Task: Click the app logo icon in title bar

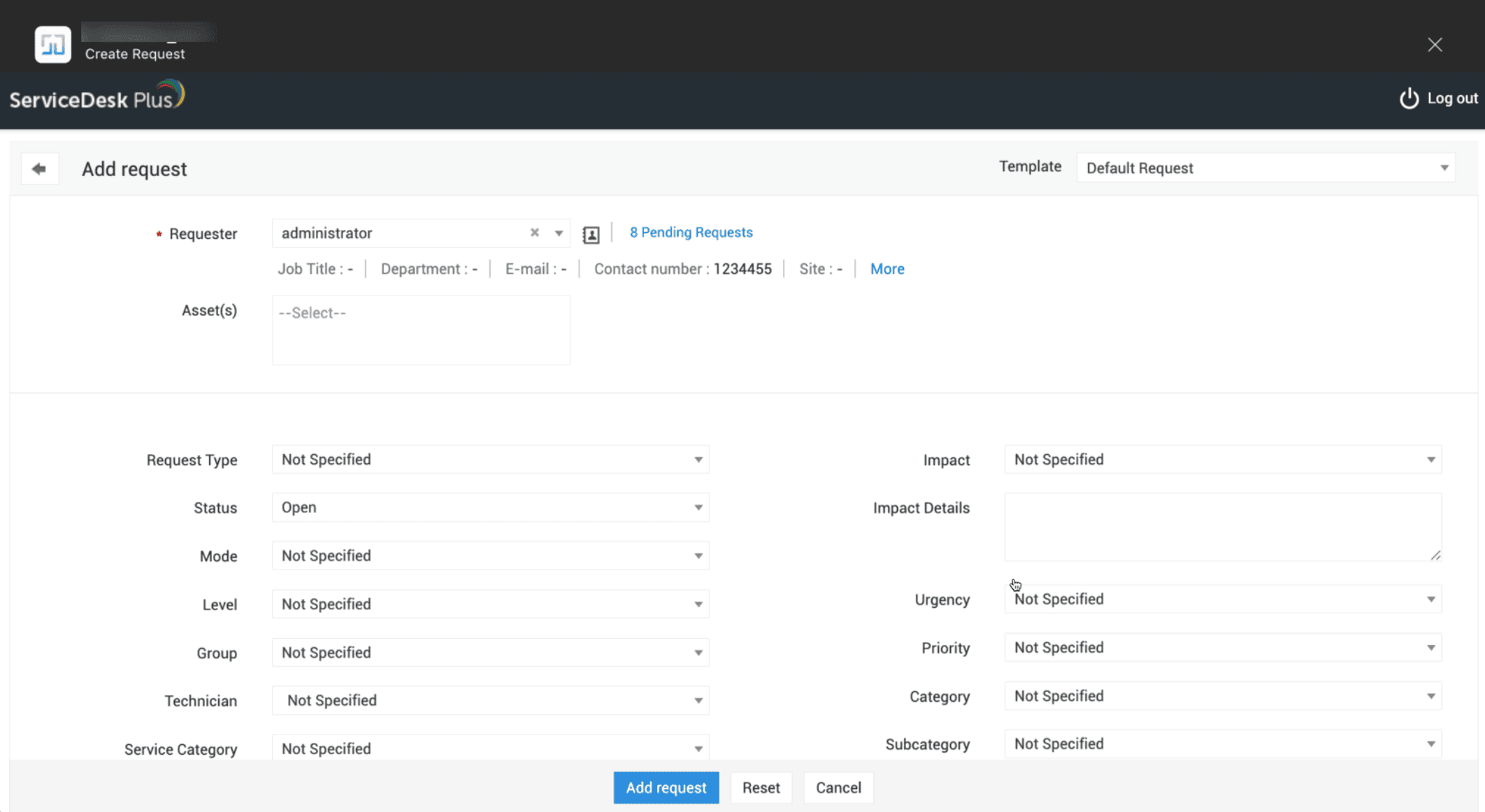Action: click(x=53, y=45)
